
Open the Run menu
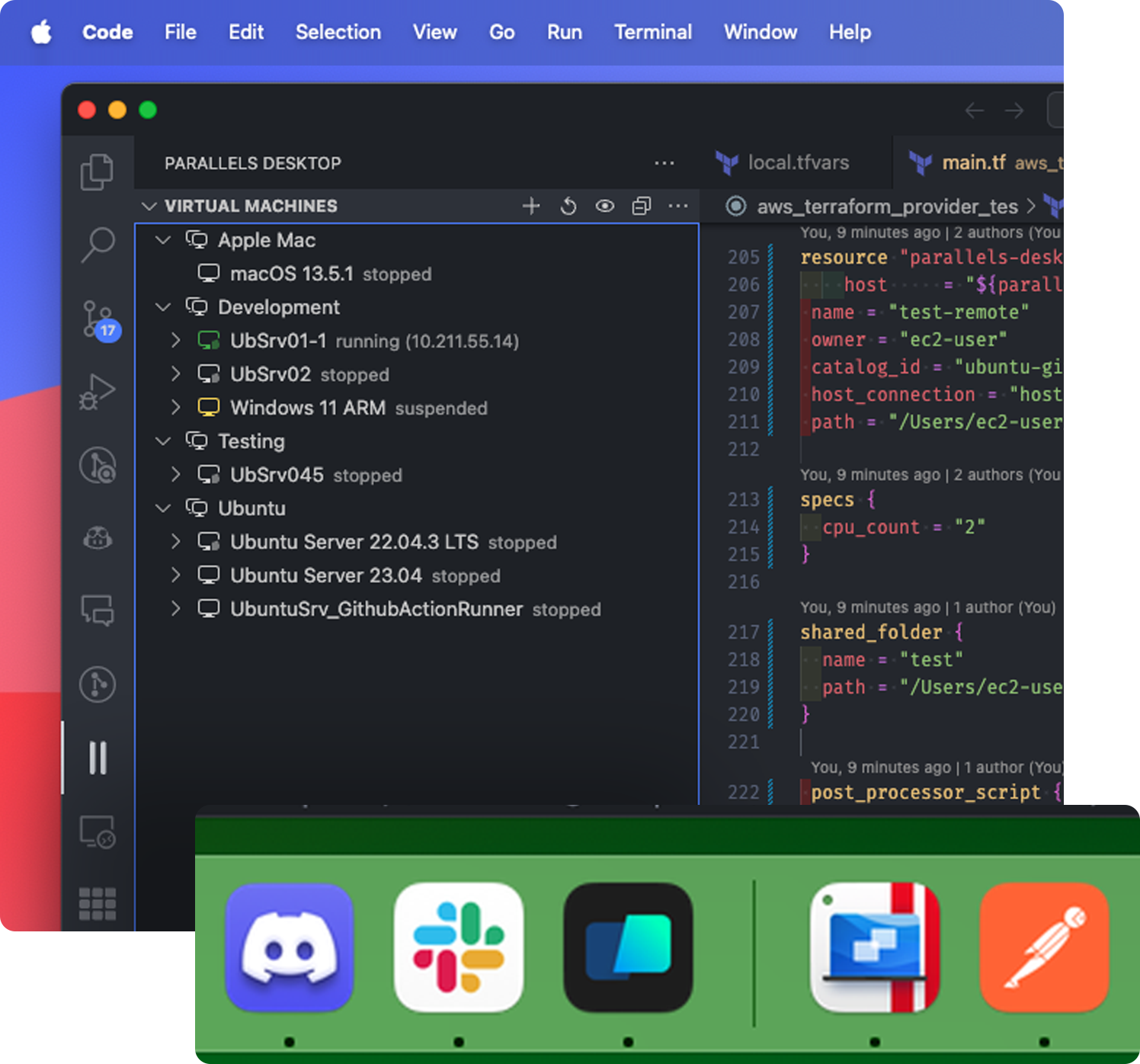click(565, 32)
